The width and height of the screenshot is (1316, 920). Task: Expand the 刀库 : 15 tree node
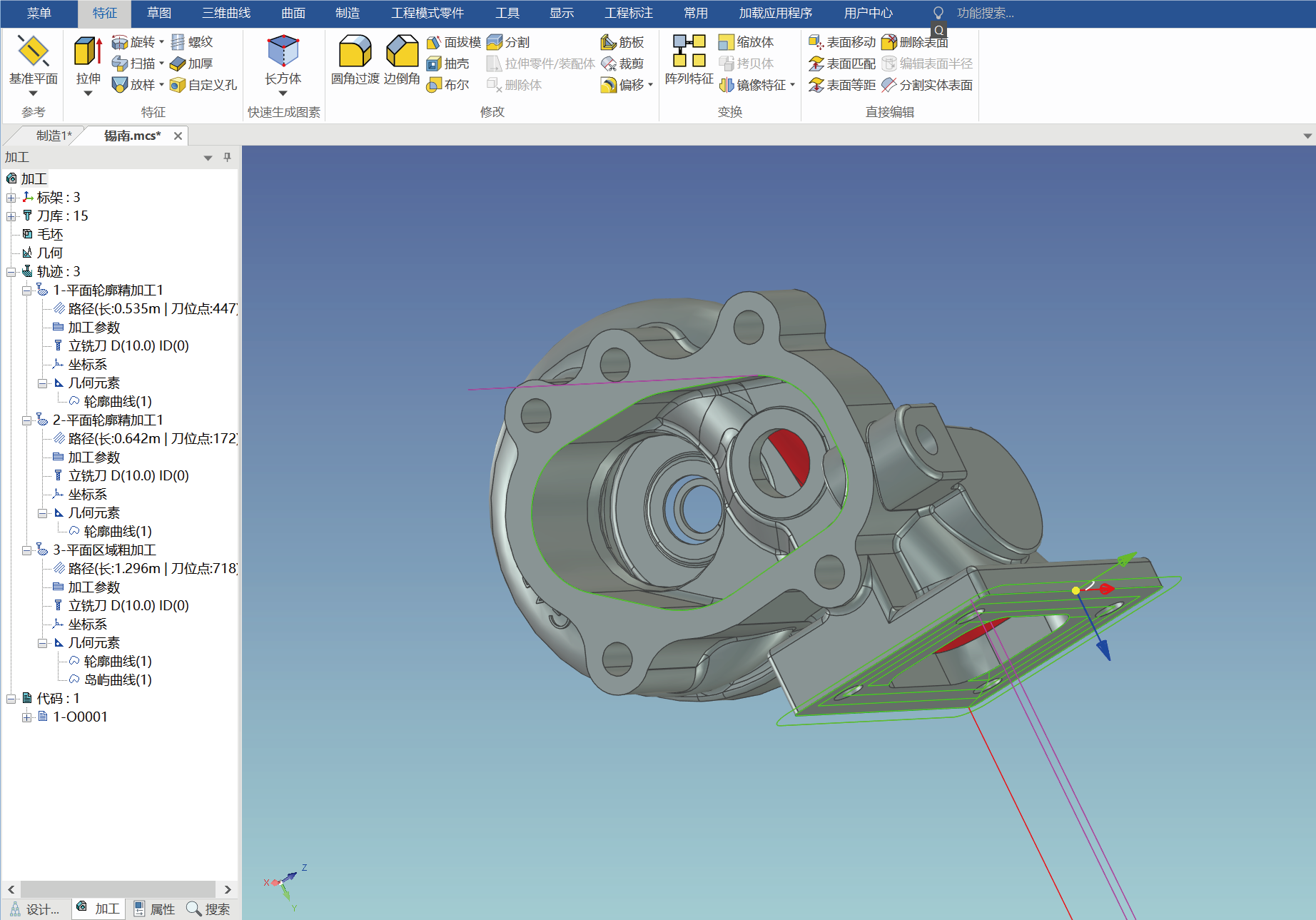point(11,216)
